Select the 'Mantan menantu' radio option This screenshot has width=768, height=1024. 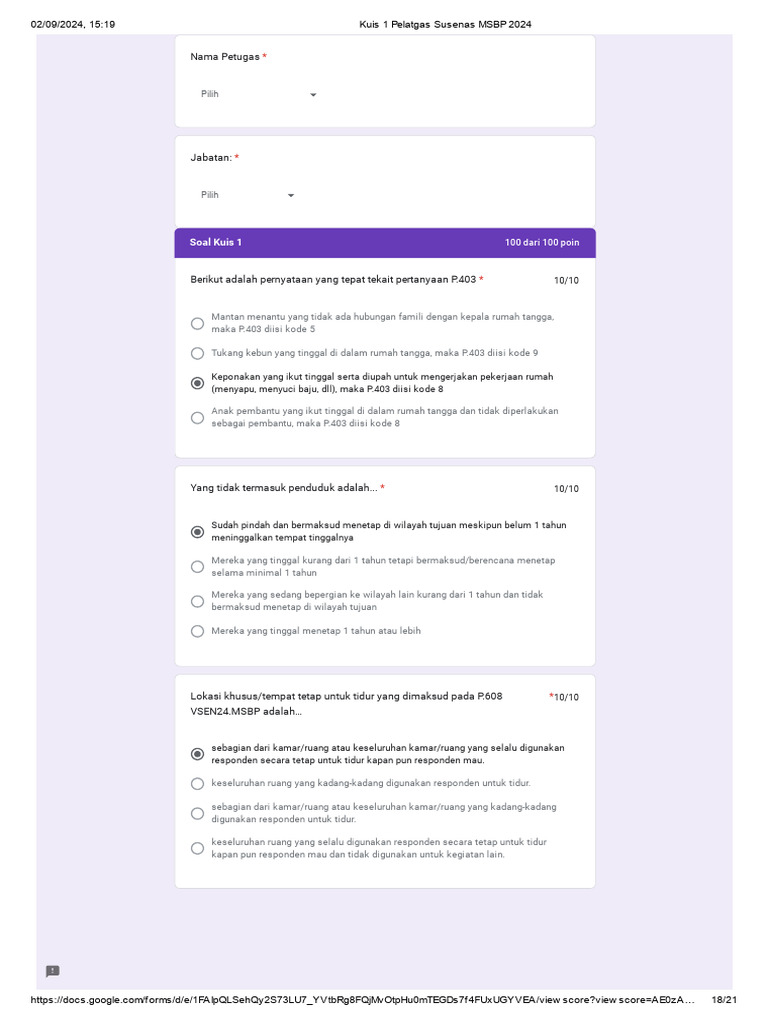pos(197,323)
